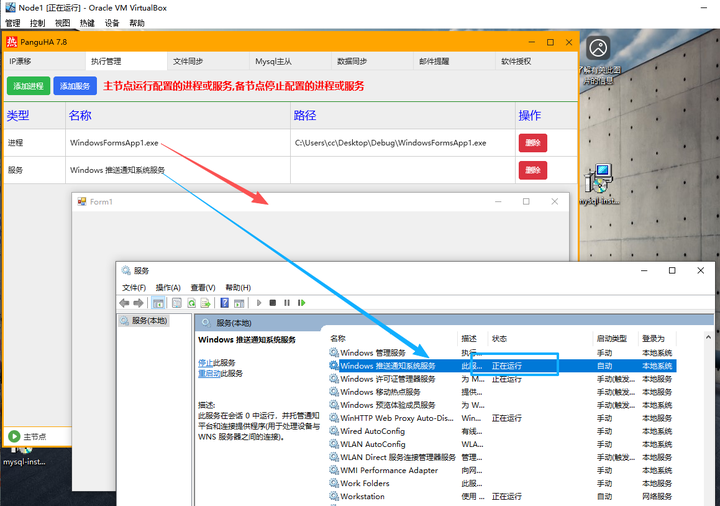Click the forward arrow in Services toolbar
This screenshot has height=506, width=720.
click(x=138, y=303)
